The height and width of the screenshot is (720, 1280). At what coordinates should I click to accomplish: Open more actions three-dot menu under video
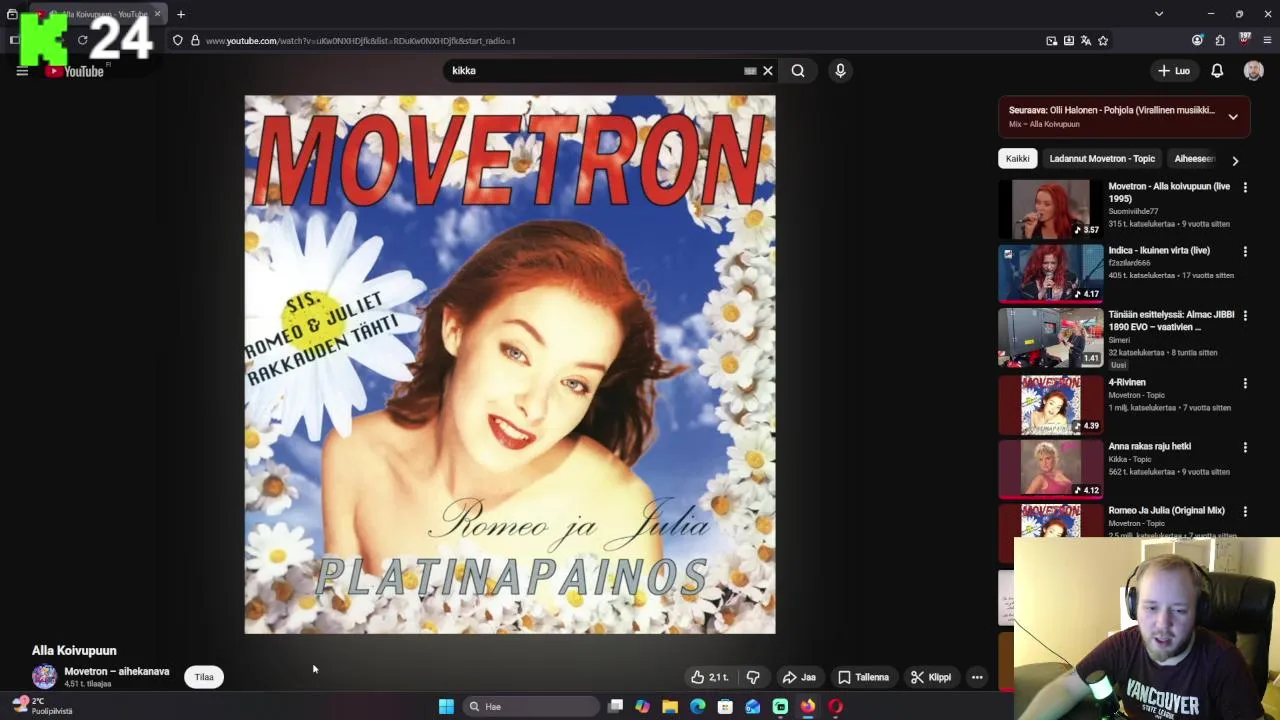[977, 677]
